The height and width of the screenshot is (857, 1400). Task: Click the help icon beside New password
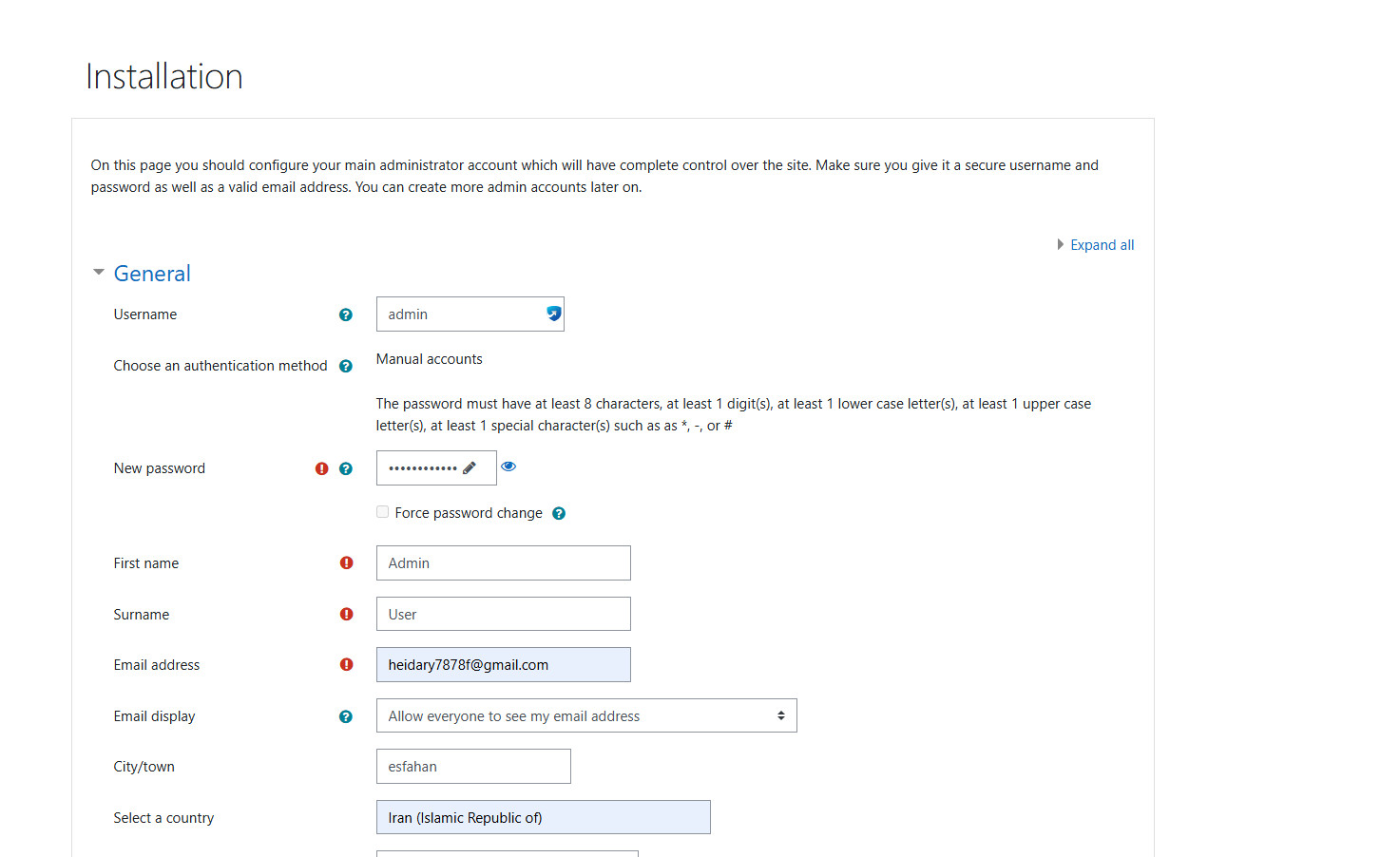click(x=346, y=467)
